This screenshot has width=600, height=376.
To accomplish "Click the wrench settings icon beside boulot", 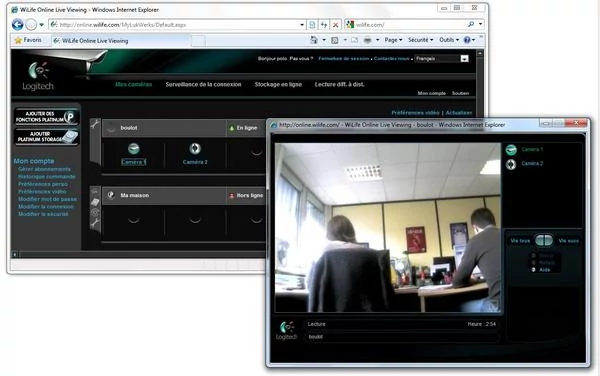I will click(95, 123).
